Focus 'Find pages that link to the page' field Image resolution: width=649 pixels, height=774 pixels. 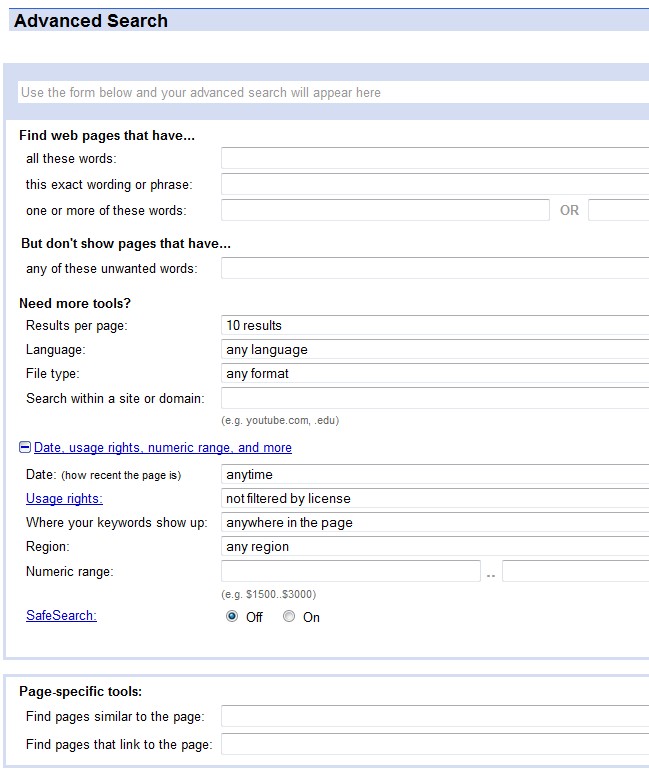coord(435,744)
